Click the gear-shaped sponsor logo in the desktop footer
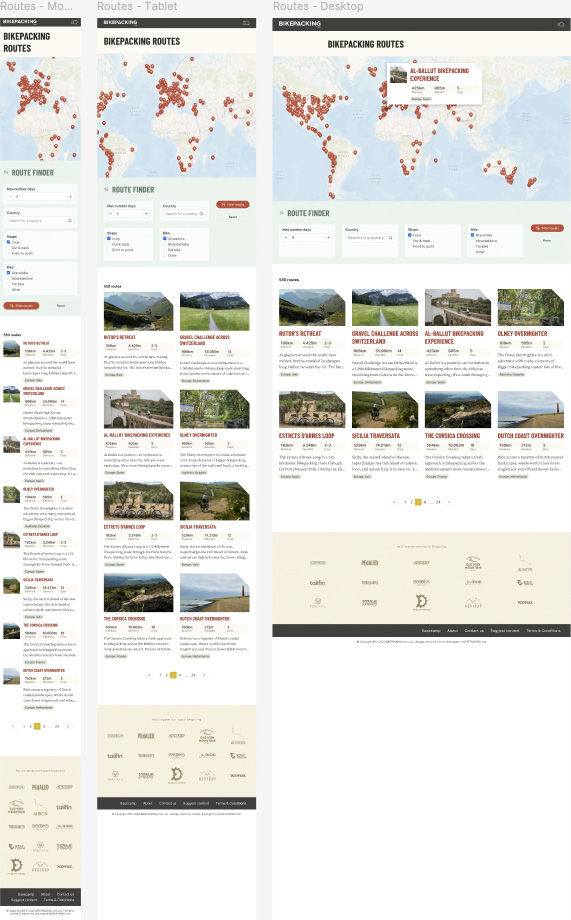 (421, 601)
